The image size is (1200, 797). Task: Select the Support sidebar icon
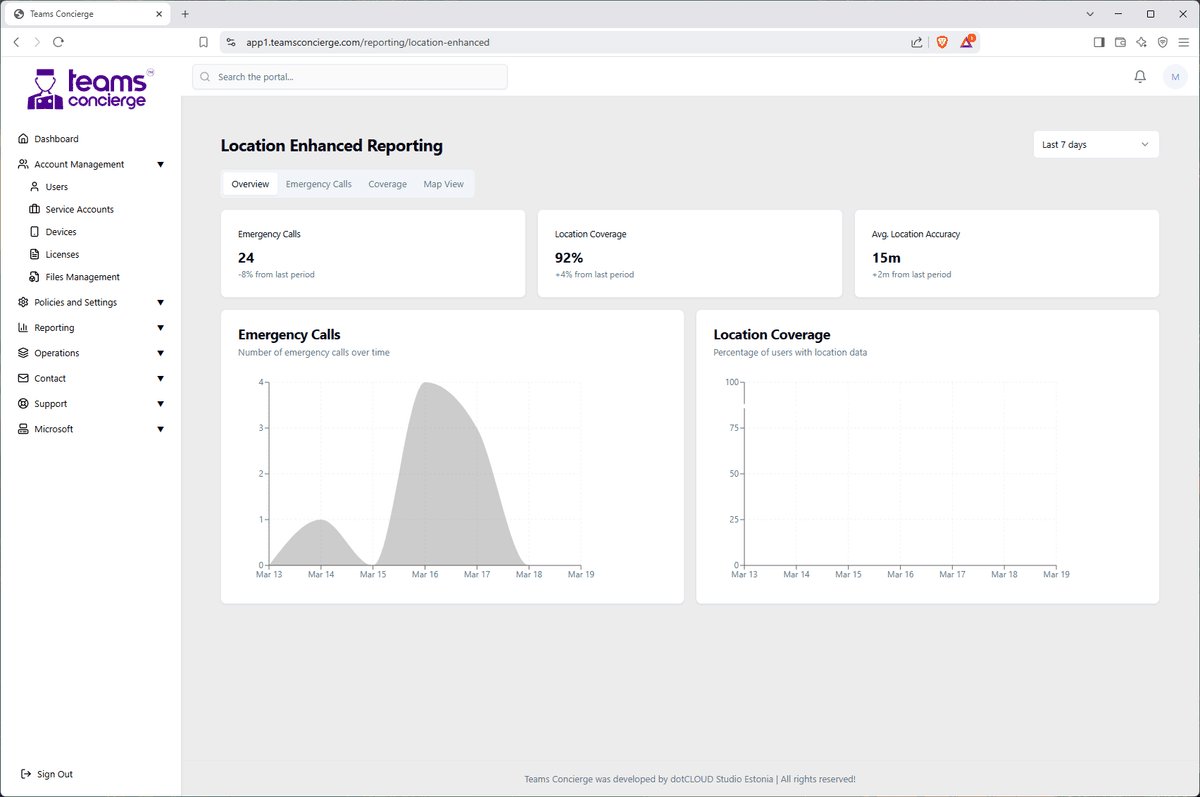tap(22, 403)
